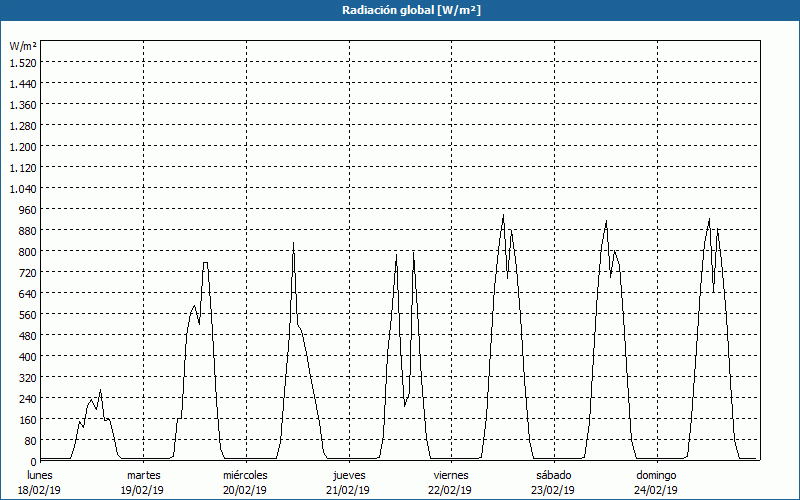Select the 1.040 y-axis value
The image size is (800, 500).
click(23, 188)
